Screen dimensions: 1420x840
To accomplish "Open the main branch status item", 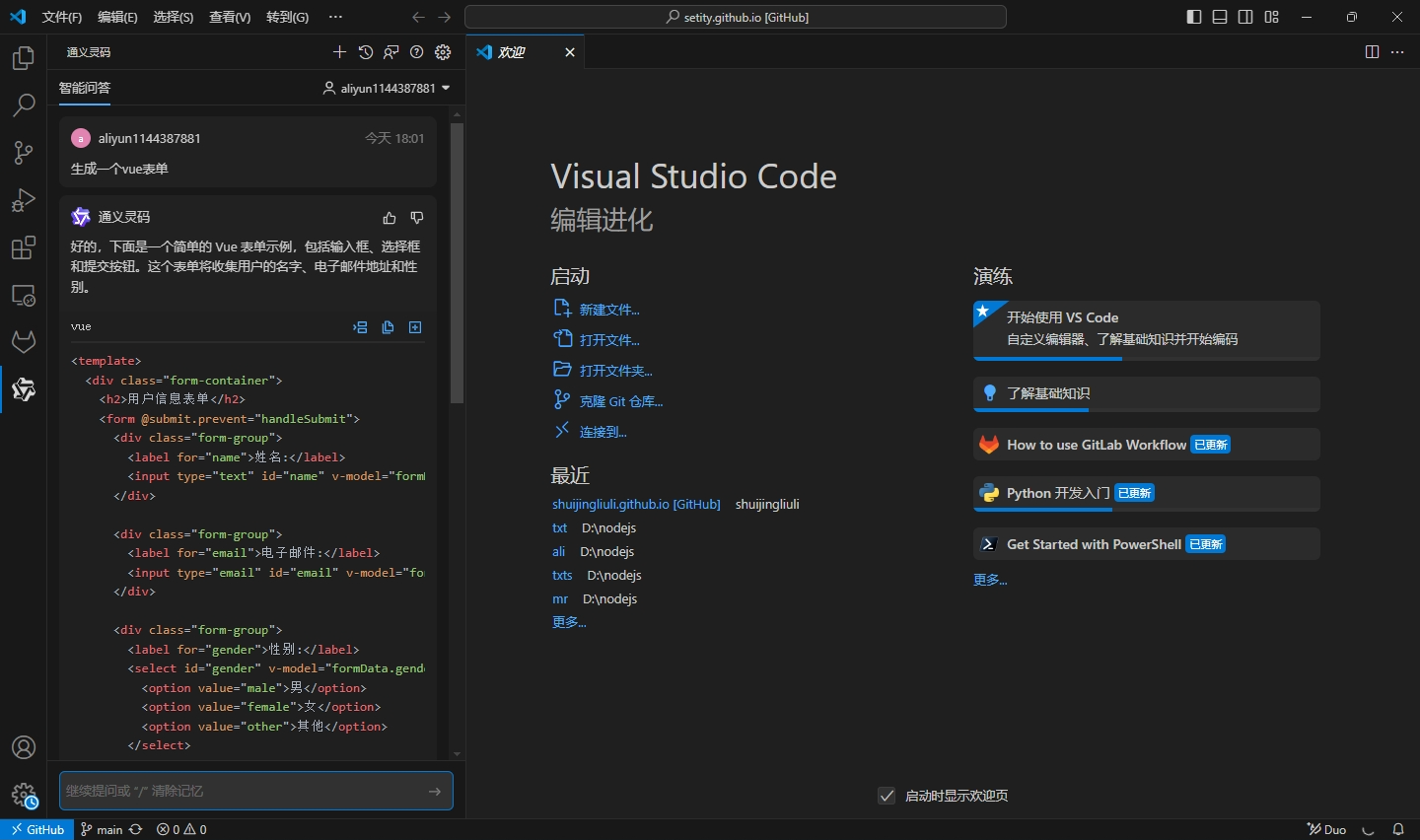I will (x=102, y=829).
